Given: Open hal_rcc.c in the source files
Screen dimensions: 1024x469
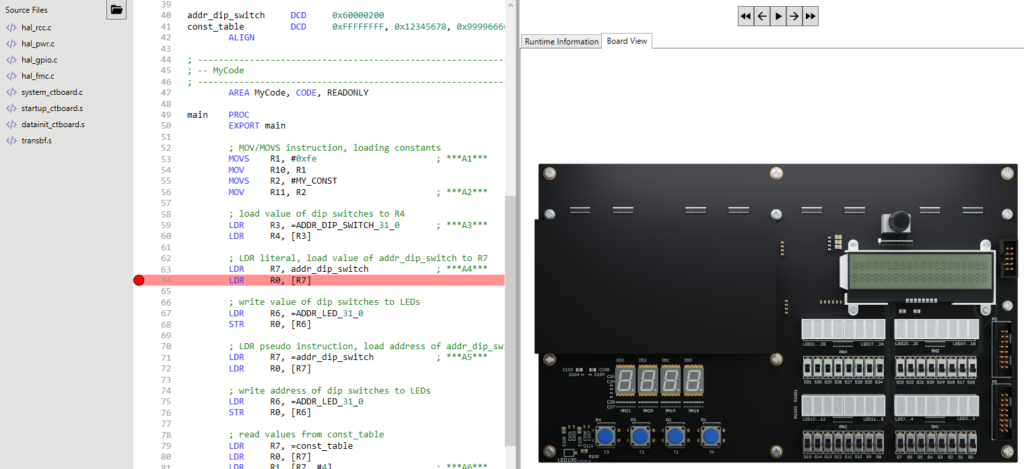Looking at the screenshot, I should coord(37,28).
